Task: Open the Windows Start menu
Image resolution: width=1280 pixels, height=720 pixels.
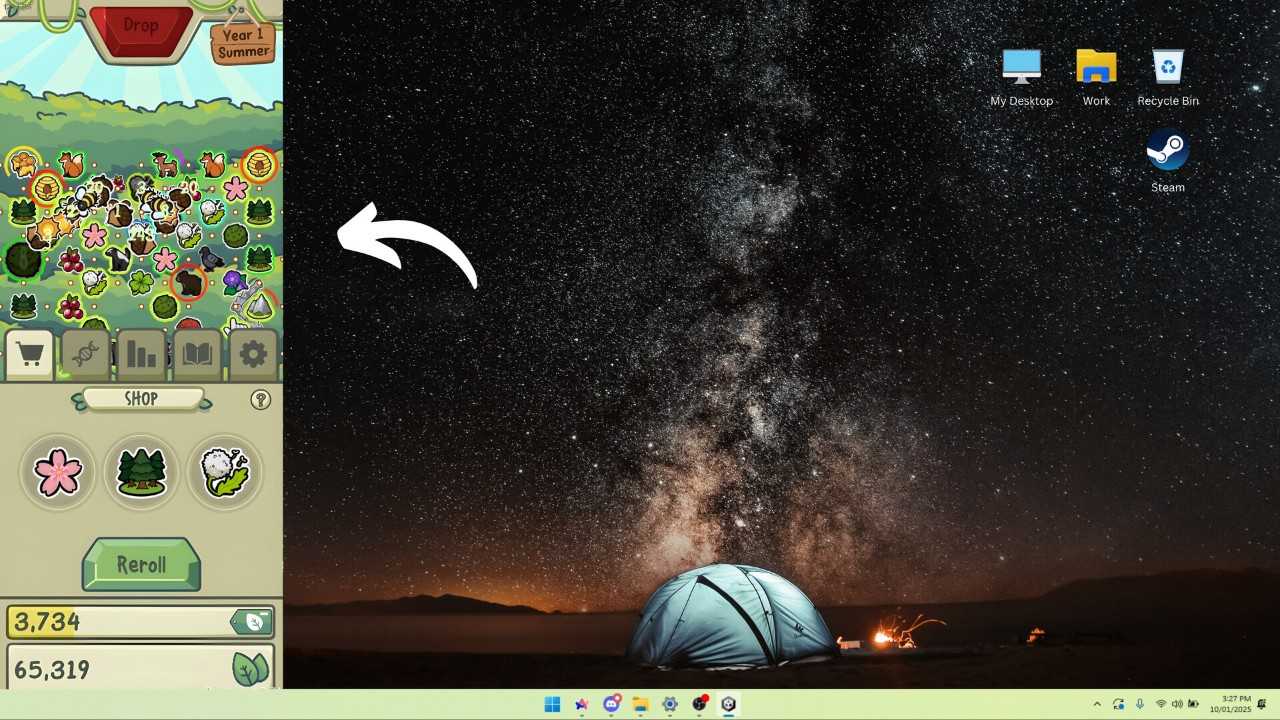Action: pos(552,704)
